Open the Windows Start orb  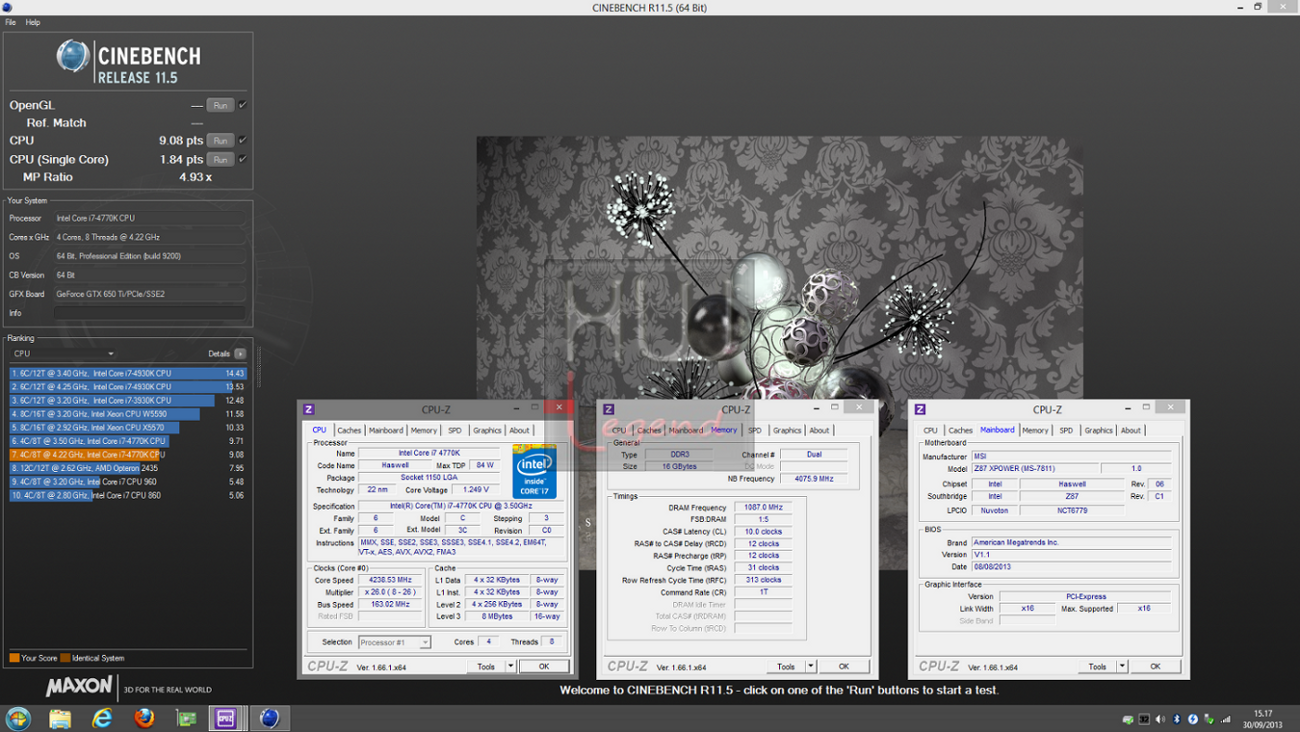coord(18,718)
